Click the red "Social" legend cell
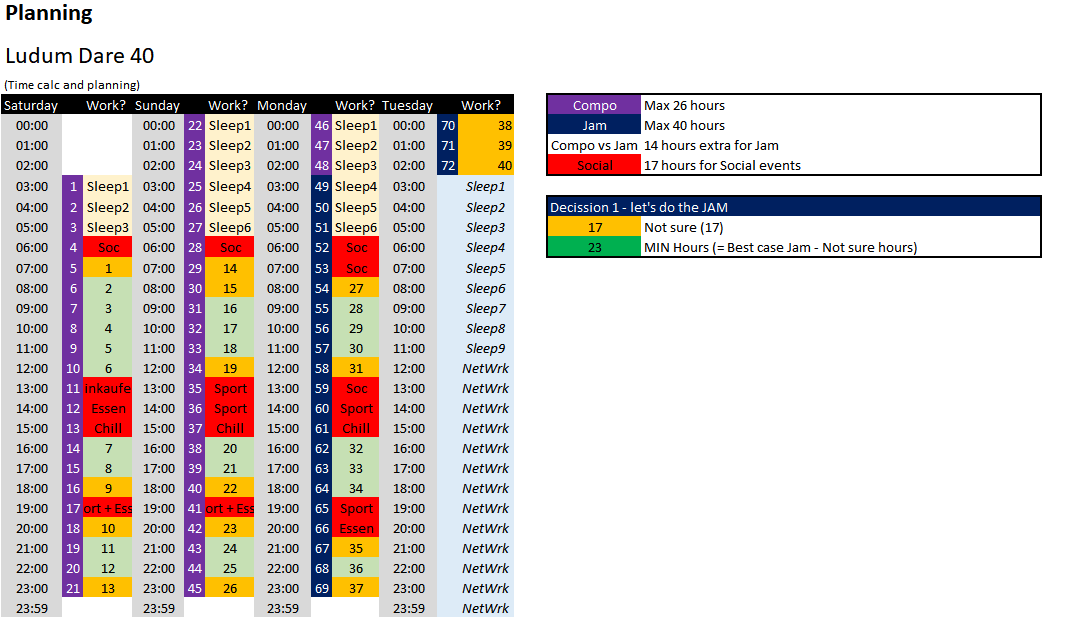This screenshot has height=642, width=1067. (594, 165)
